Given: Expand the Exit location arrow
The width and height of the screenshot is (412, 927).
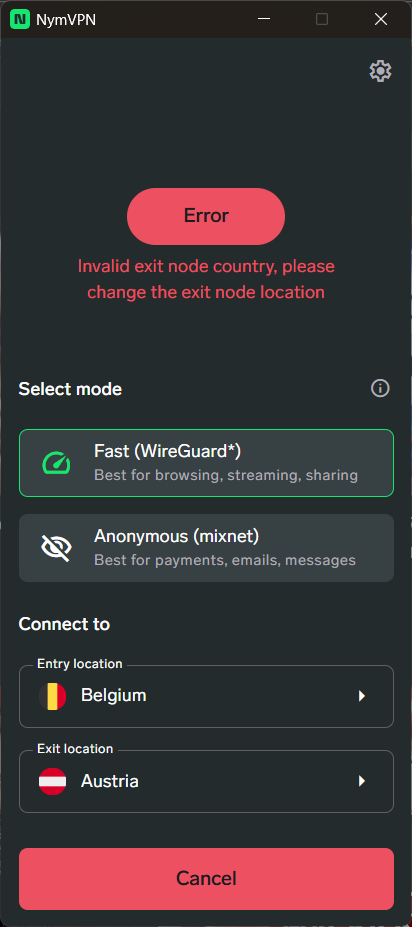Looking at the screenshot, I should click(362, 781).
